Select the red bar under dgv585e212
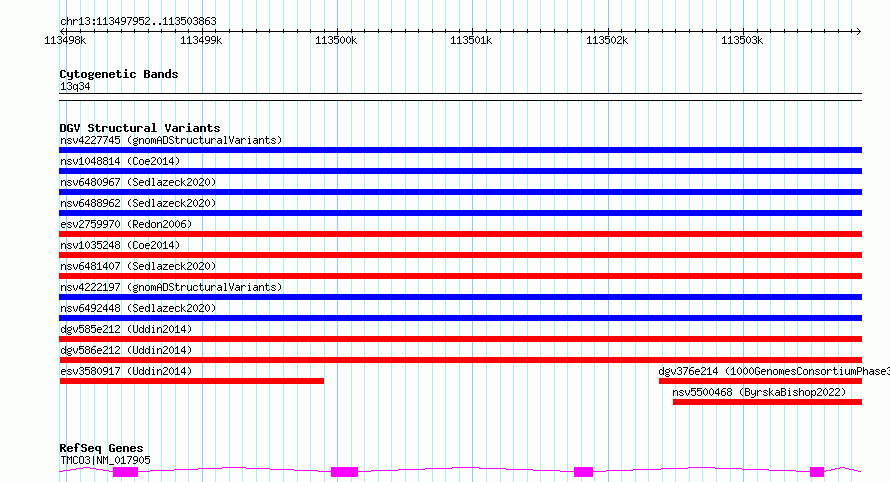 pos(460,339)
